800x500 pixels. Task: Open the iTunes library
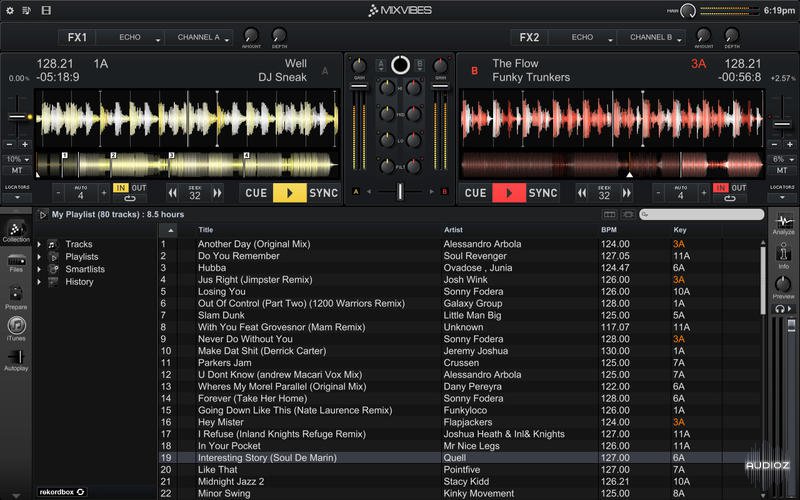point(16,329)
